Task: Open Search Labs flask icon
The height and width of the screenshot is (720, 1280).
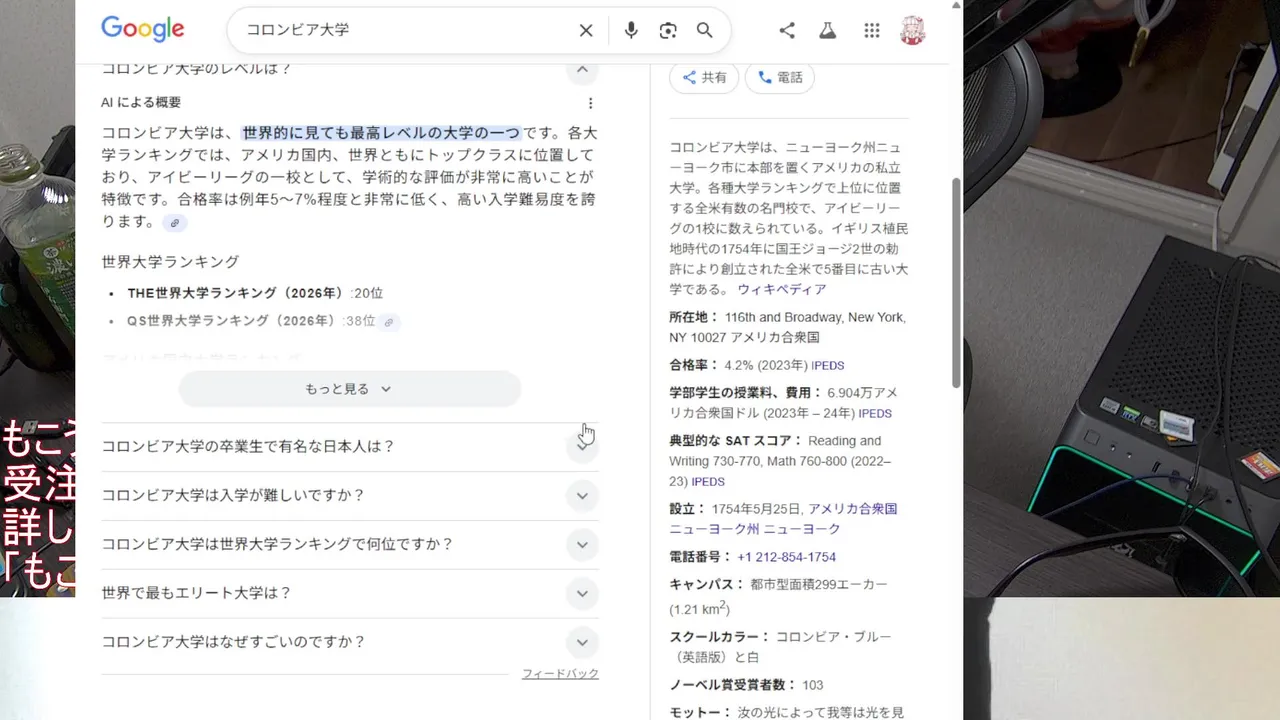Action: 827,31
